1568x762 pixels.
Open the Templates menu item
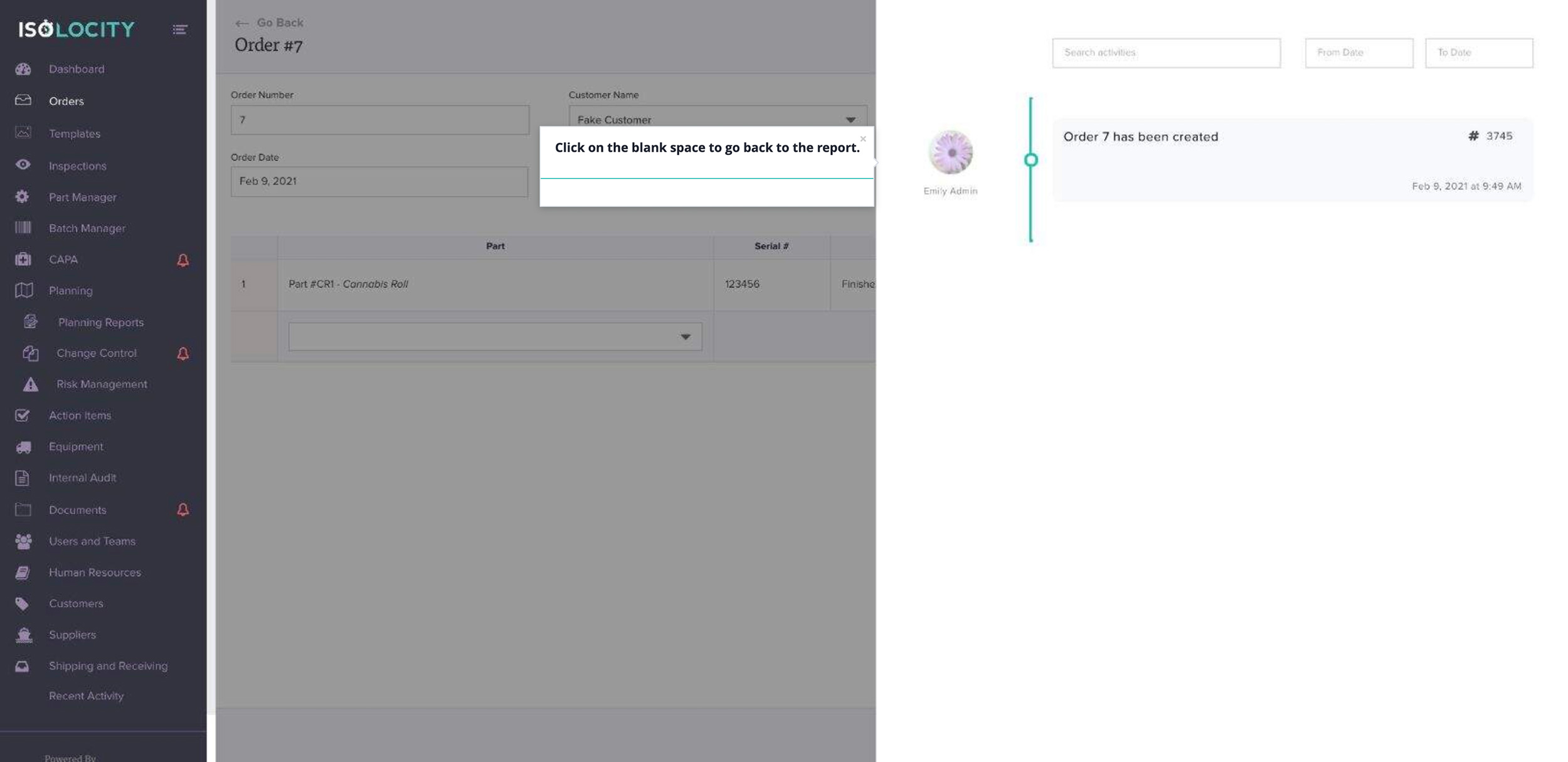point(75,134)
